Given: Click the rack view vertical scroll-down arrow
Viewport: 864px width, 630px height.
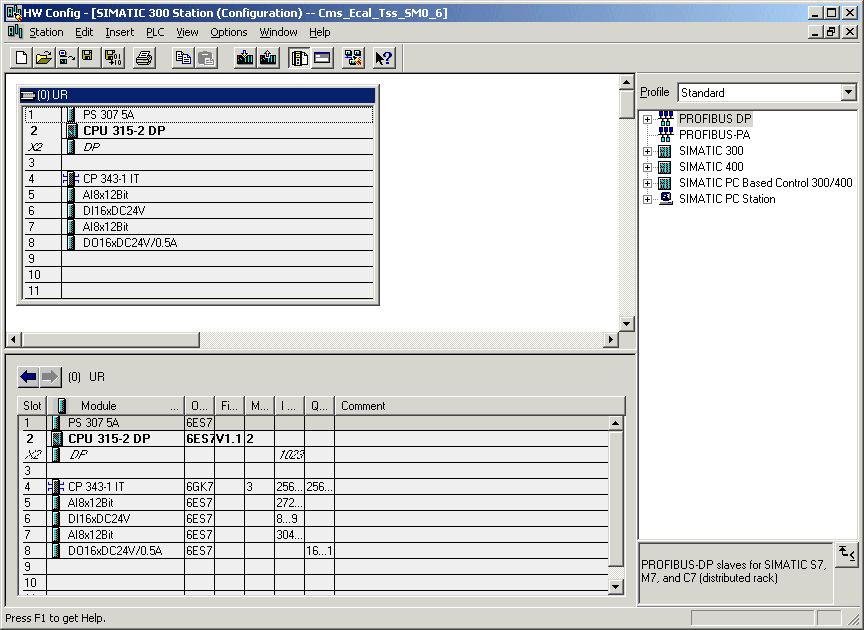Looking at the screenshot, I should click(x=627, y=324).
